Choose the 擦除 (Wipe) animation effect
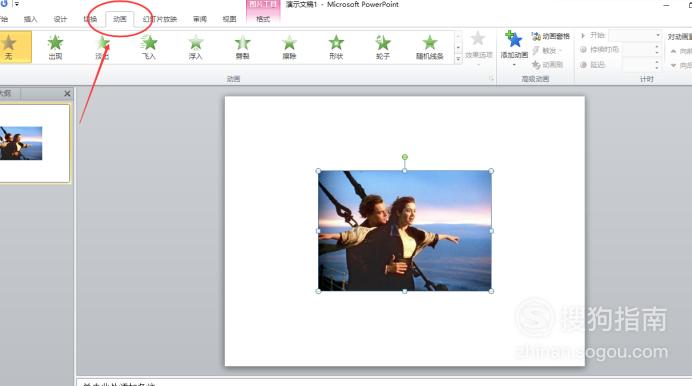The image size is (692, 386). 289,47
